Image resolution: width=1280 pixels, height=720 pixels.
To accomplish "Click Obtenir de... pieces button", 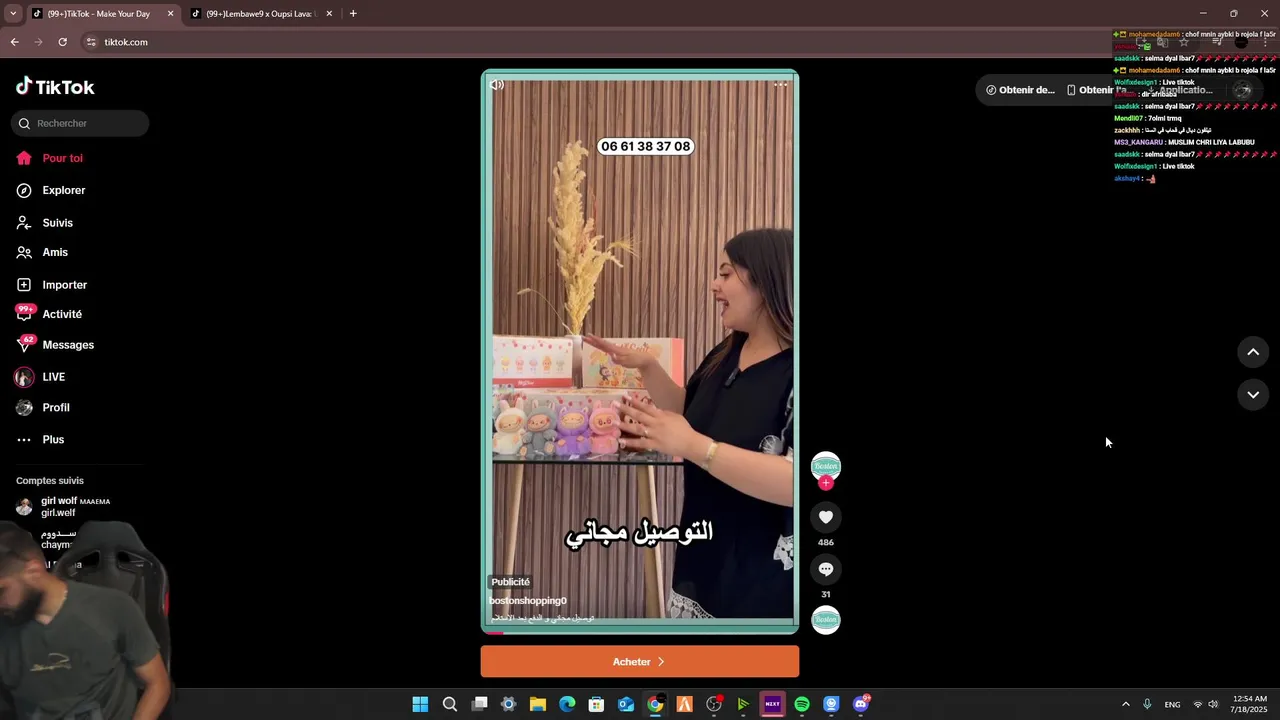I will click(x=1020, y=90).
